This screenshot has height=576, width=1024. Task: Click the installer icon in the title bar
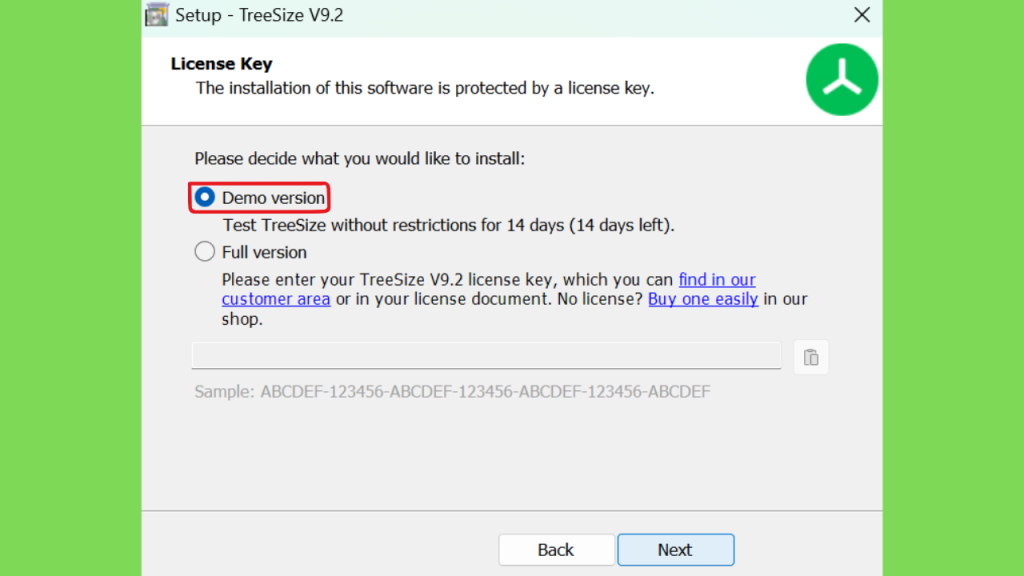point(157,14)
